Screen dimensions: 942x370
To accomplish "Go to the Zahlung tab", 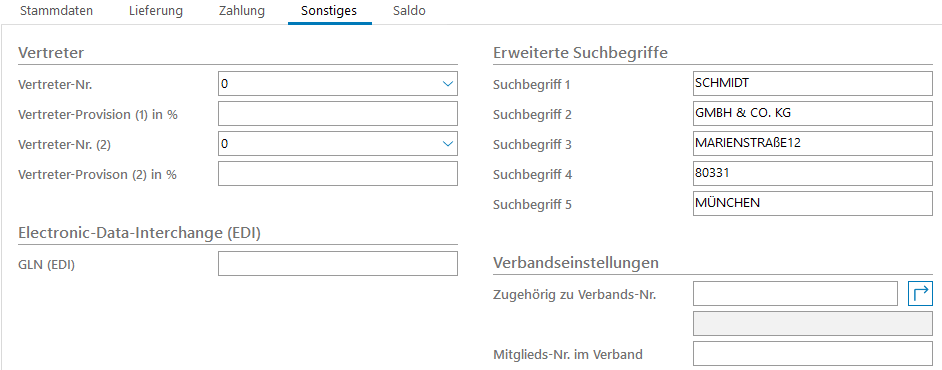I will click(x=242, y=11).
